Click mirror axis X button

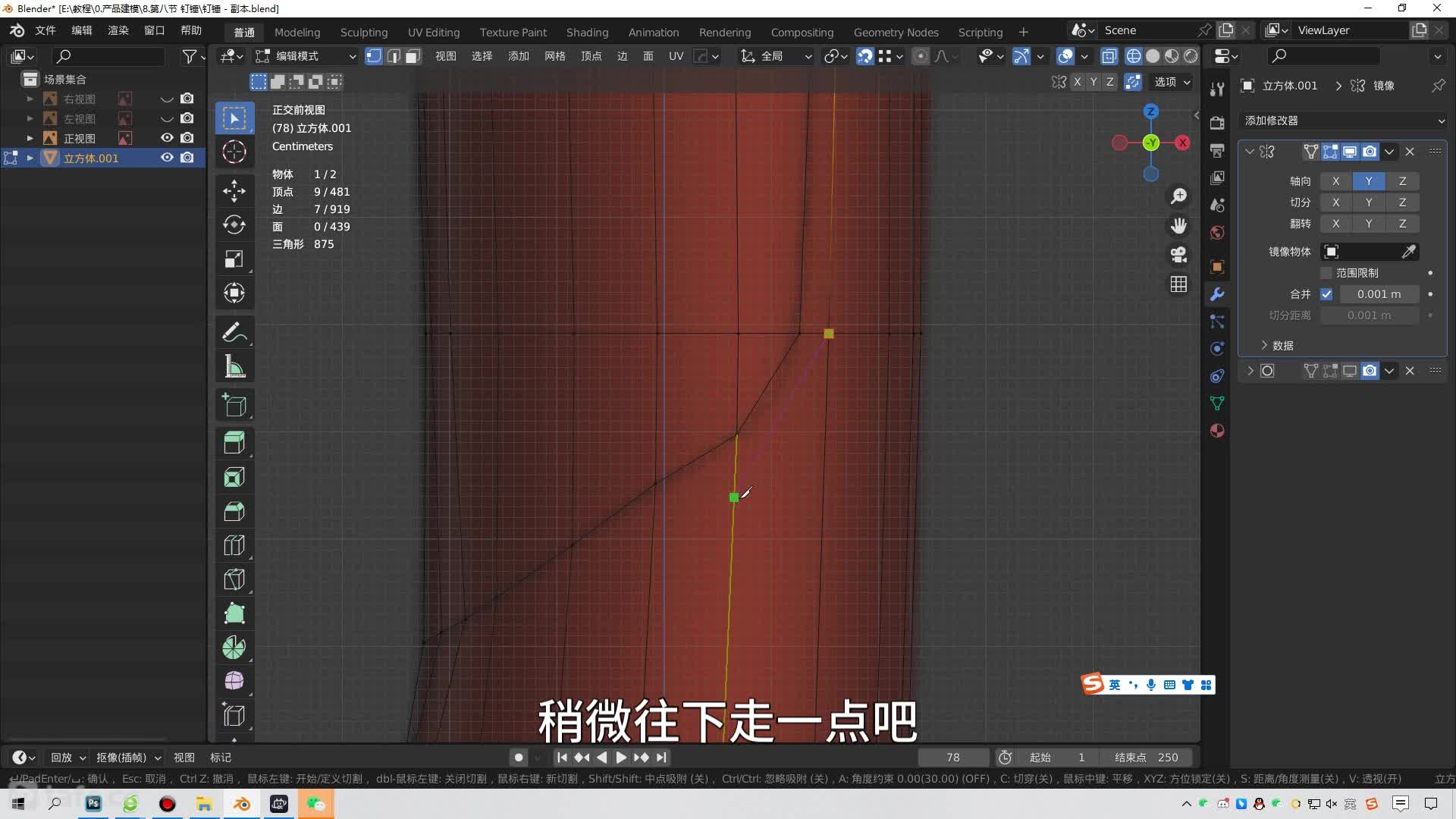1335,181
